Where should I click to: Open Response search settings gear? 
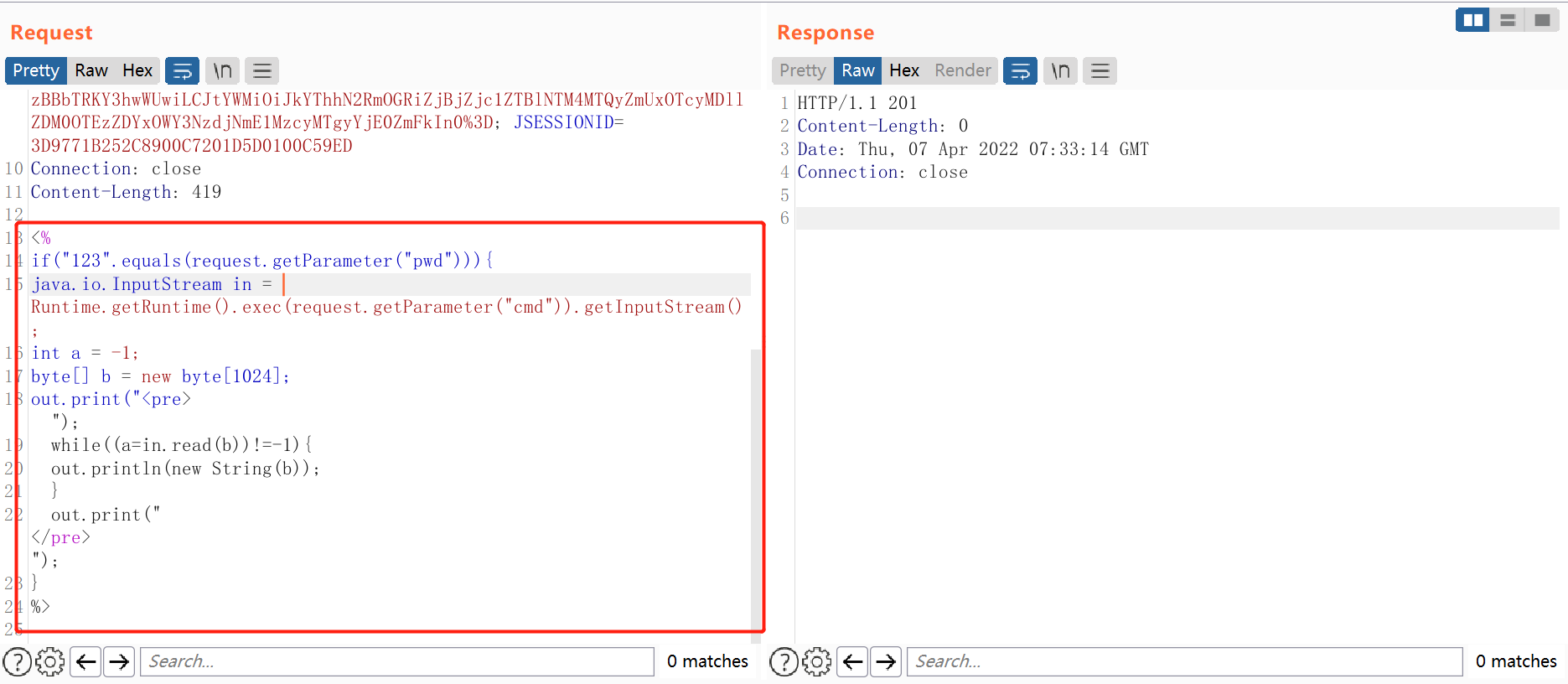point(816,662)
